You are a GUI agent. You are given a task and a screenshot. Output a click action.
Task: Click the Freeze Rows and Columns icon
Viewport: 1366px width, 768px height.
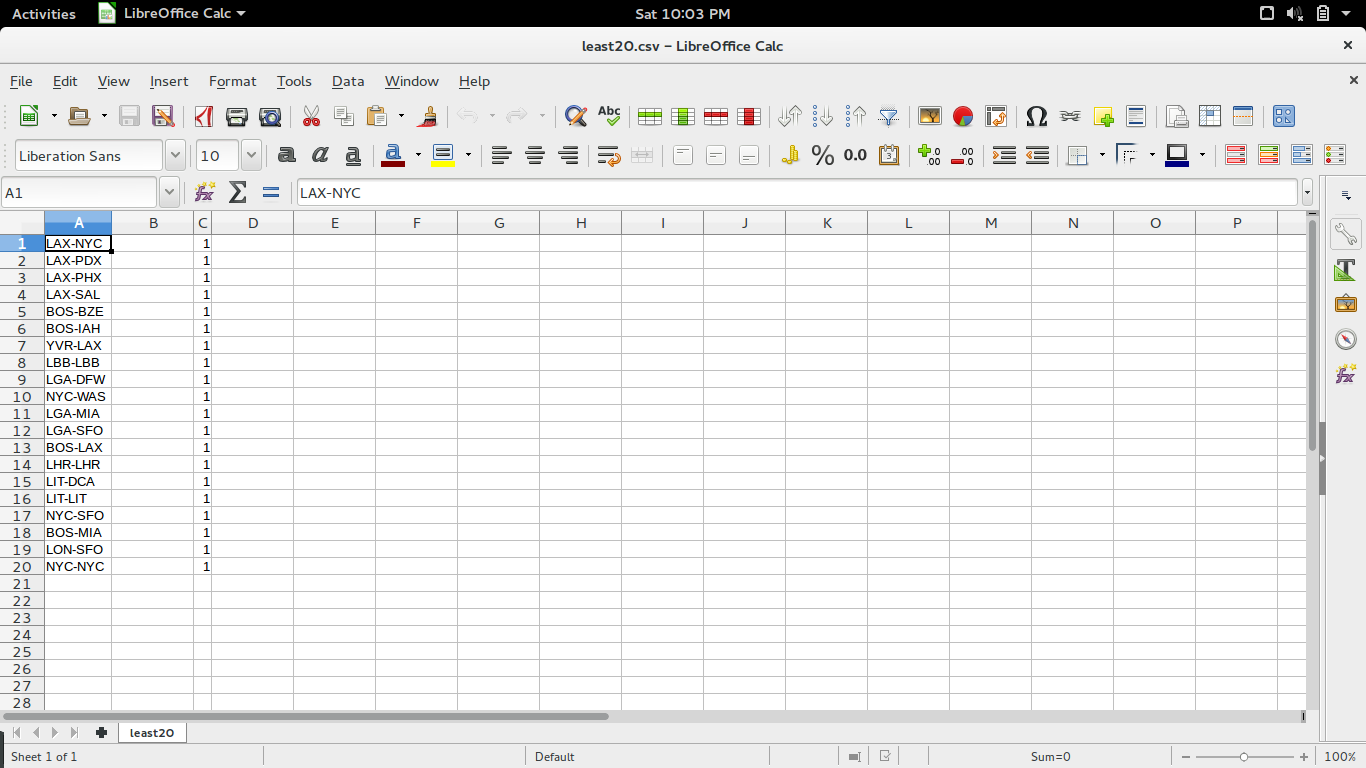pyautogui.click(x=1210, y=116)
